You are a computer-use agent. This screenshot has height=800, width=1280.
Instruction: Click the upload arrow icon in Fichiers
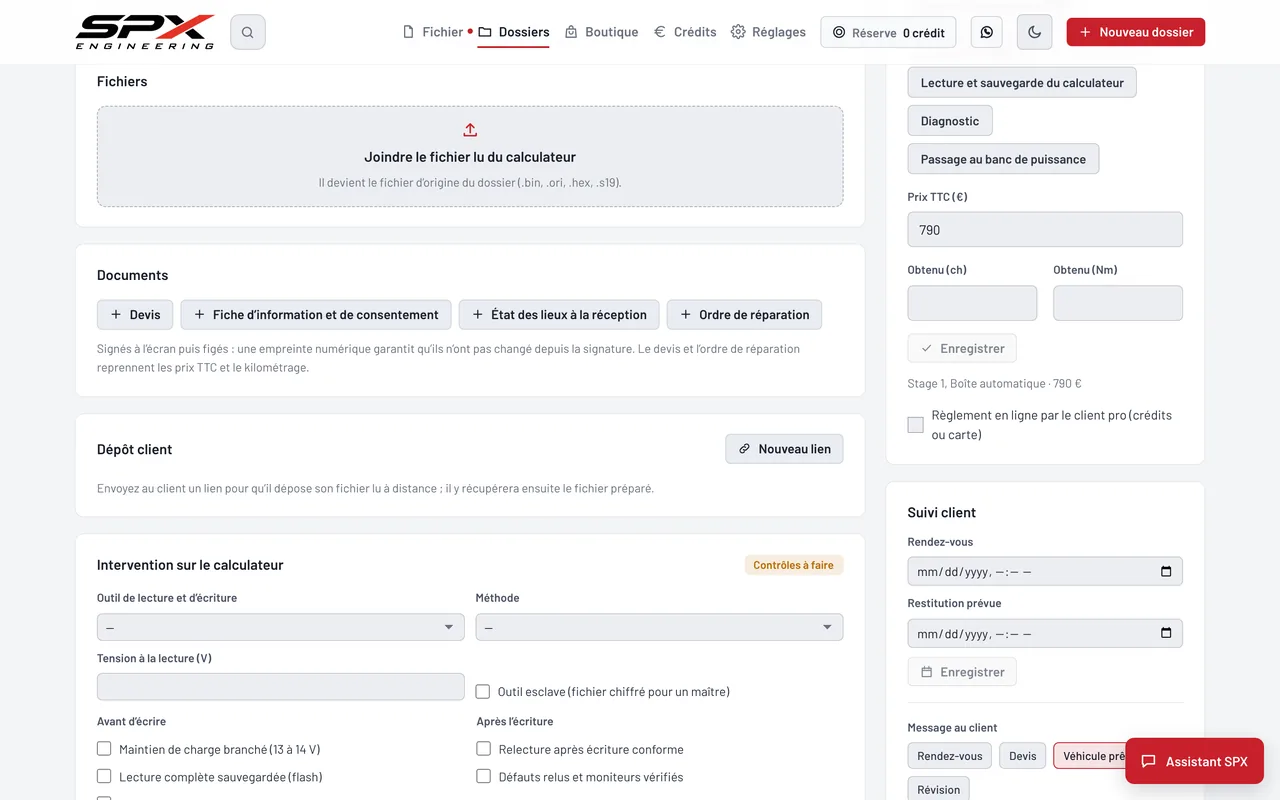470,130
